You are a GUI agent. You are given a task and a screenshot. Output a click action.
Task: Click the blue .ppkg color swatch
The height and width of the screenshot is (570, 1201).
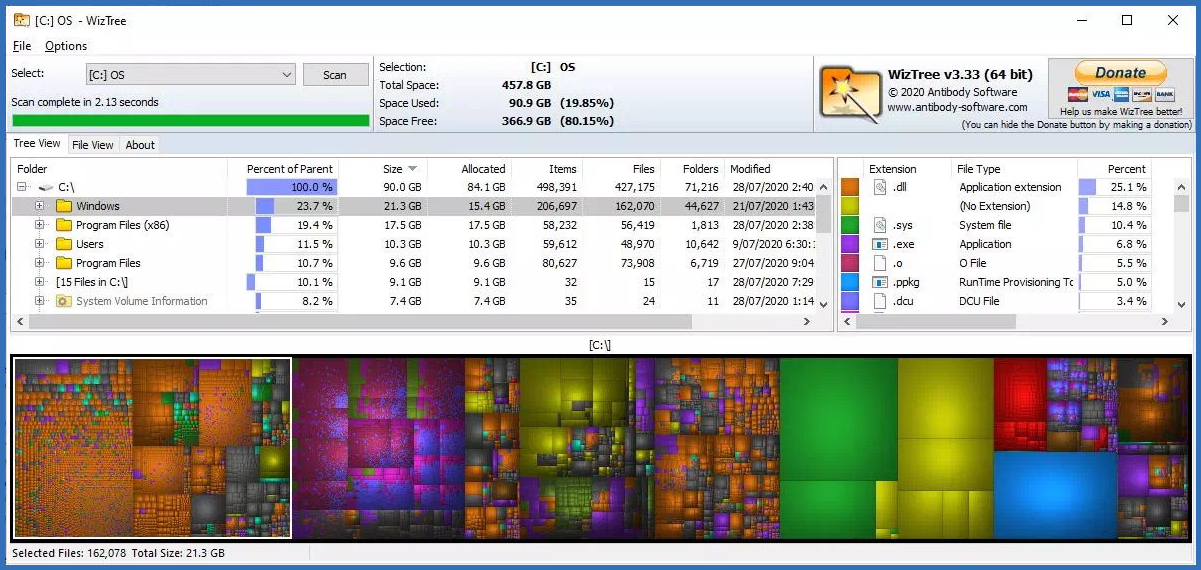pos(850,282)
